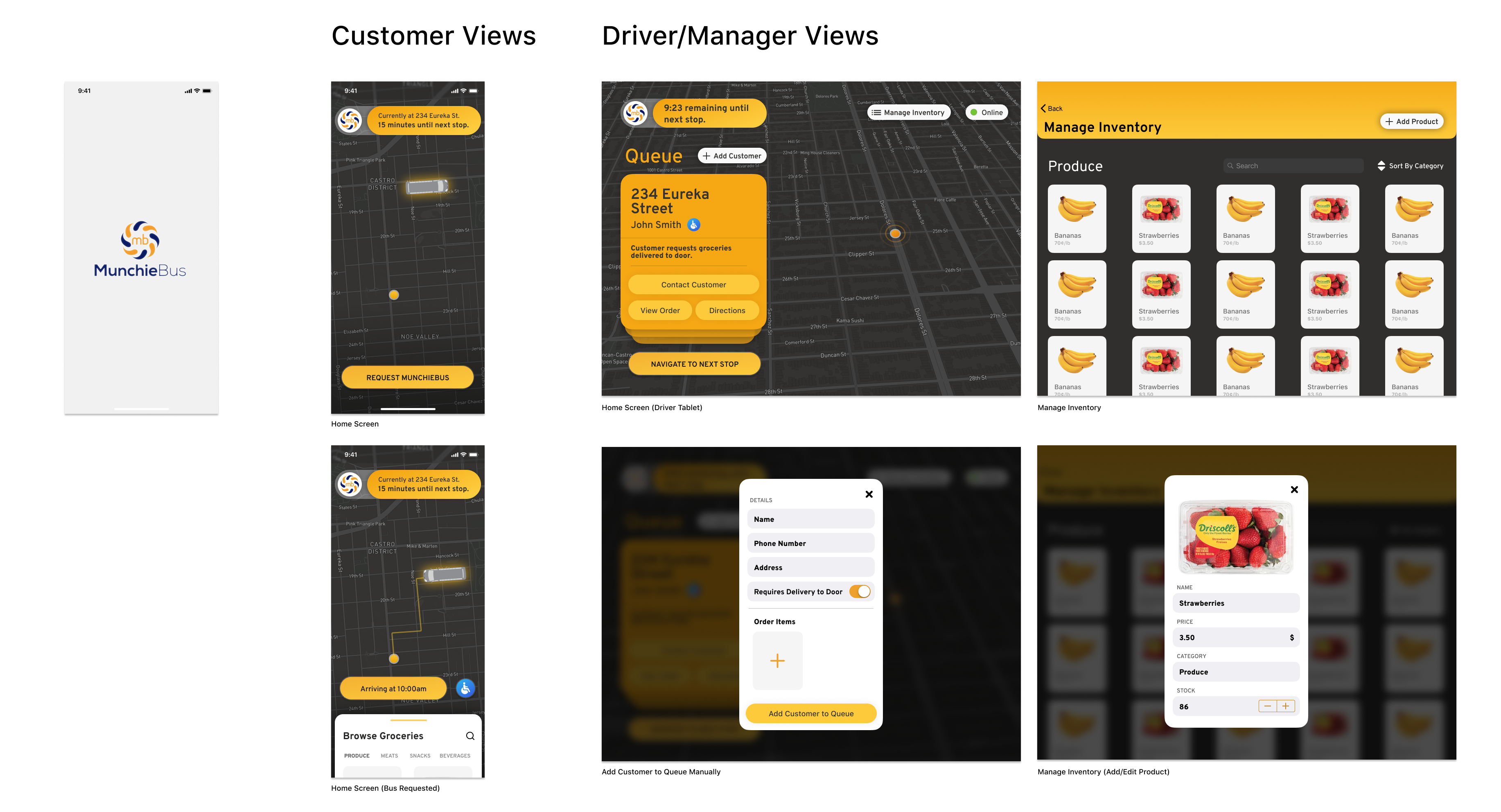Viewport: 1501px width, 812px height.
Task: Click Add Product button
Action: 1411,121
